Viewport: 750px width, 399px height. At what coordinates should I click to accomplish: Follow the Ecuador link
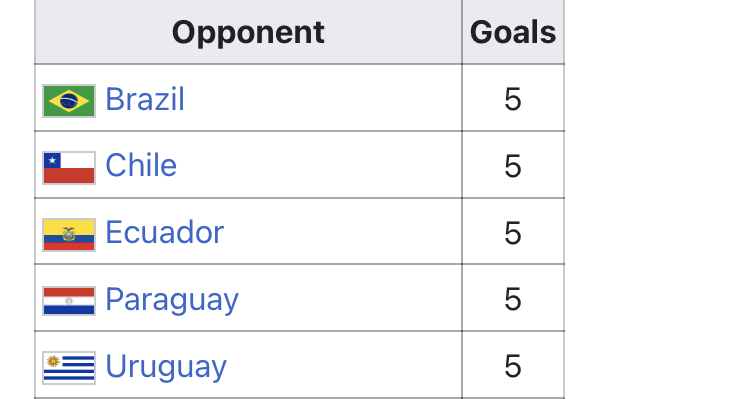pos(165,233)
